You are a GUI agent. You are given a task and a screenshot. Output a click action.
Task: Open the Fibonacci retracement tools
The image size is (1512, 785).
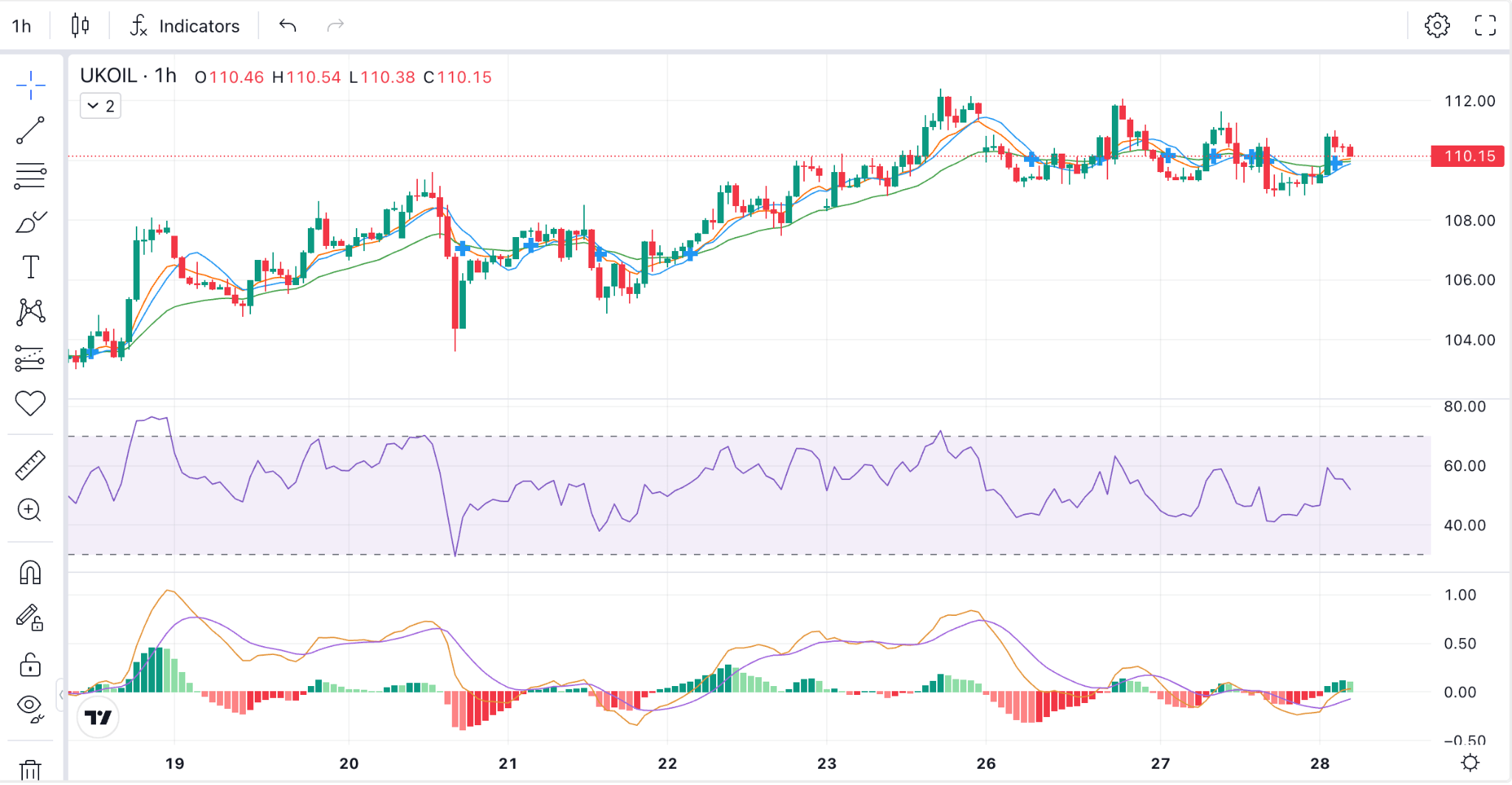(x=30, y=176)
